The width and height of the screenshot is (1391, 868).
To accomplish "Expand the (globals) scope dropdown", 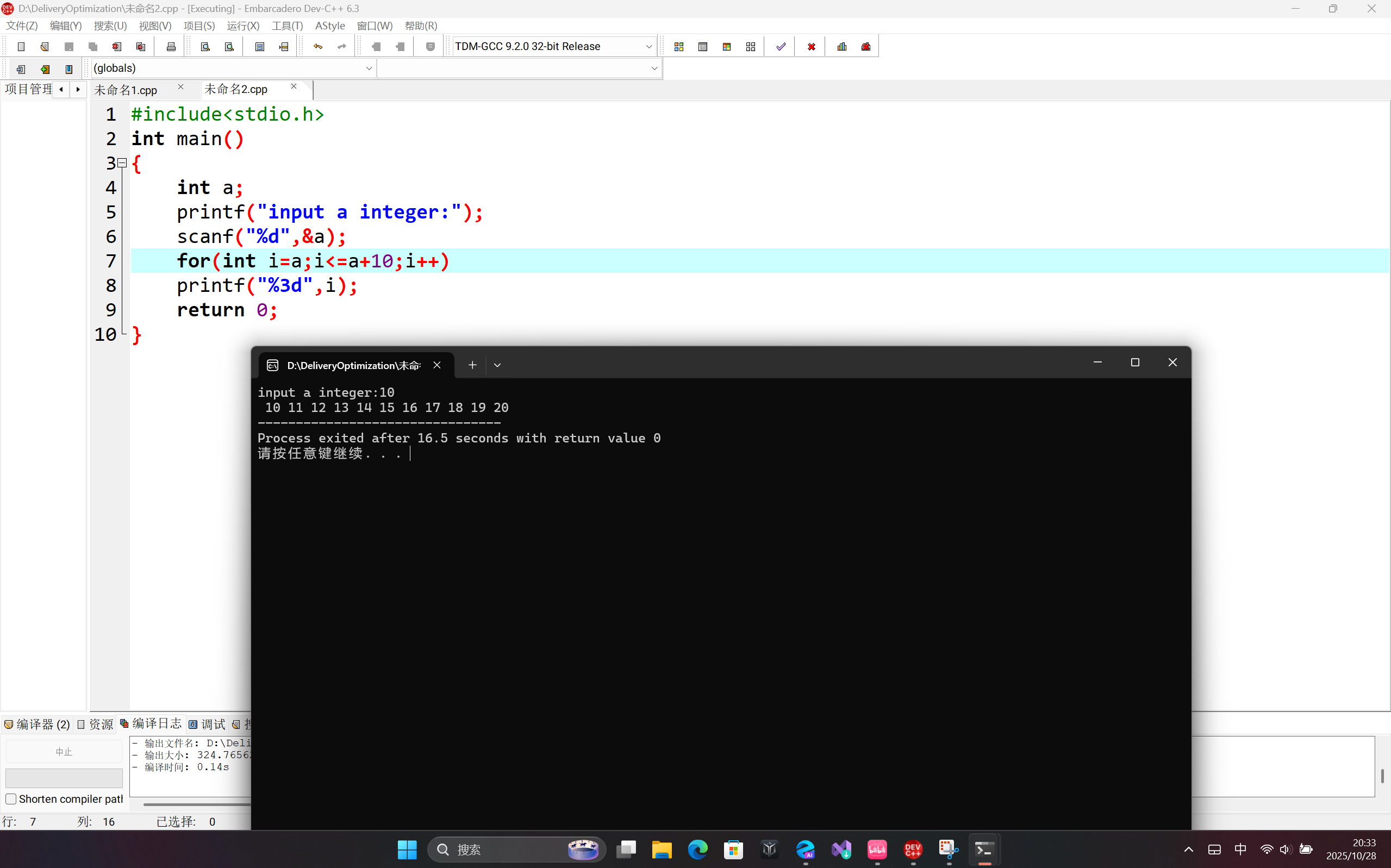I will (x=369, y=68).
